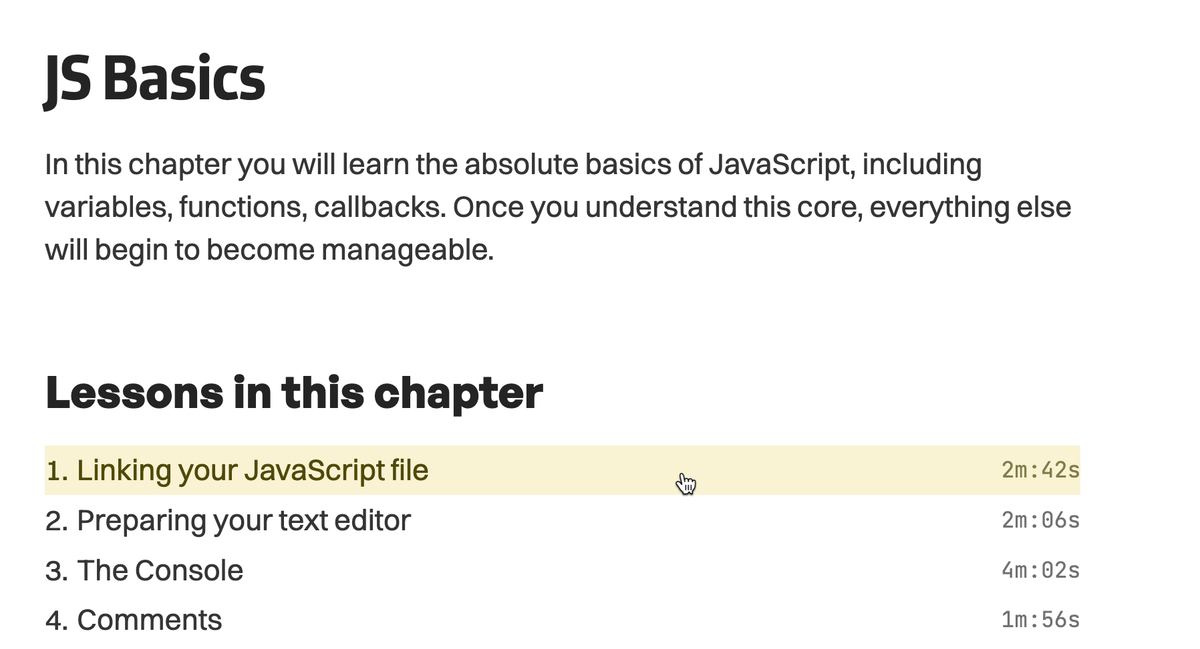Click the 1m:56s duration beside Comments
1200x649 pixels.
[x=1040, y=621]
